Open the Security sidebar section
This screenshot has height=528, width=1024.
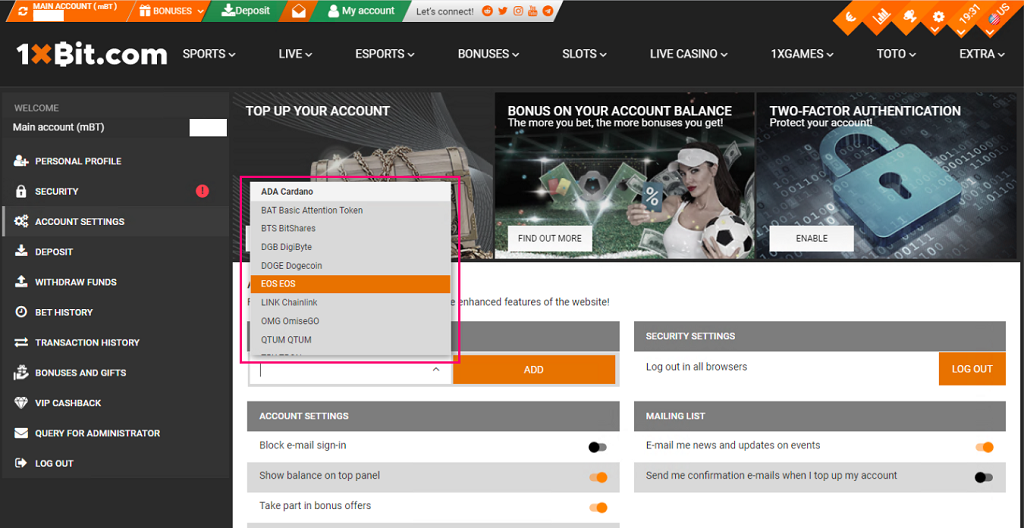pyautogui.click(x=116, y=191)
